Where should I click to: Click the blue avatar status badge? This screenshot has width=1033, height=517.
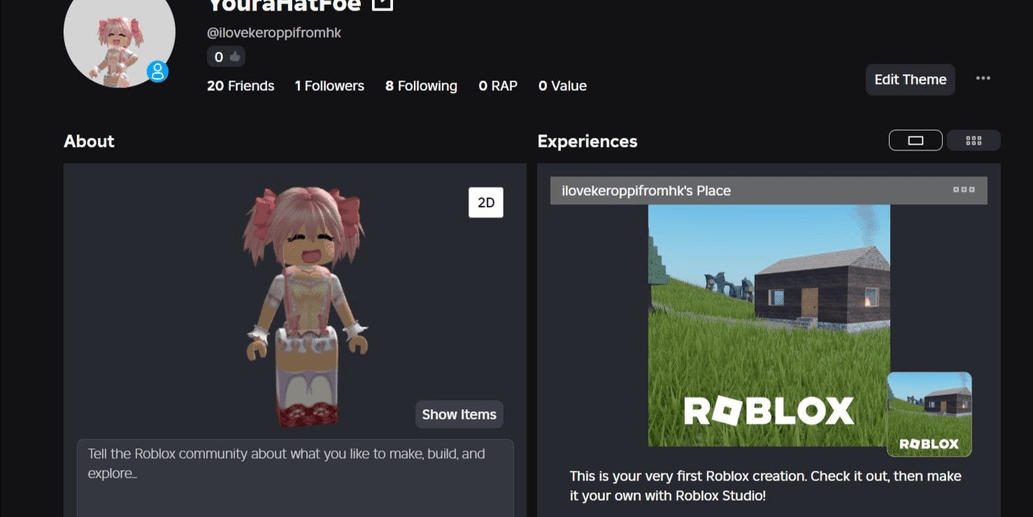click(x=157, y=71)
